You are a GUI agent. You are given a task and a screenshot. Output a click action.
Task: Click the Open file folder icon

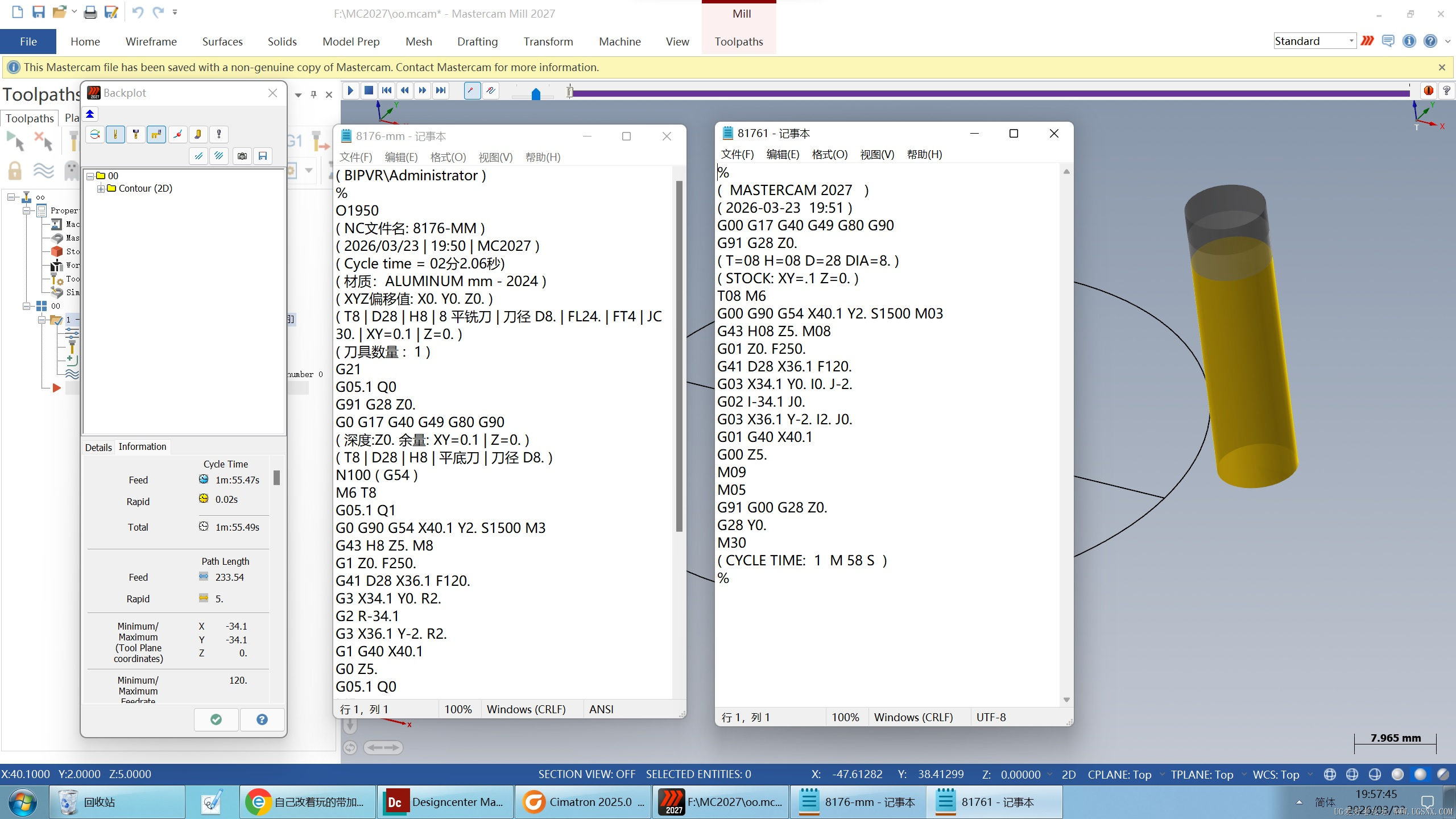coord(59,12)
